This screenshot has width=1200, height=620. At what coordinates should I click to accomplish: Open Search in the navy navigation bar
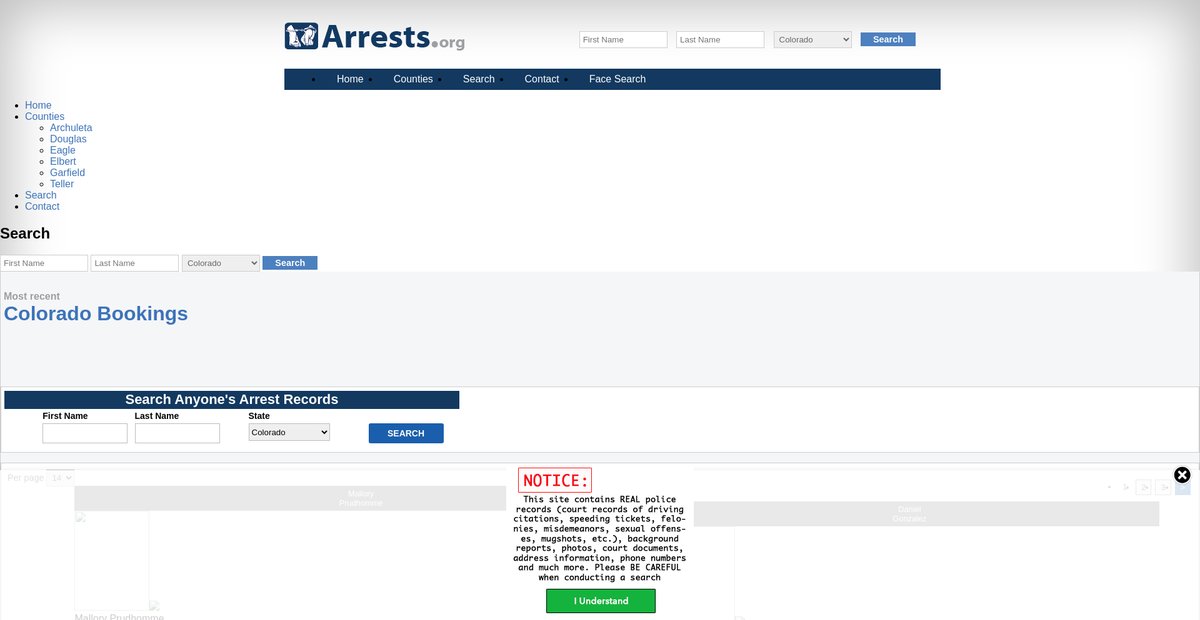point(479,79)
